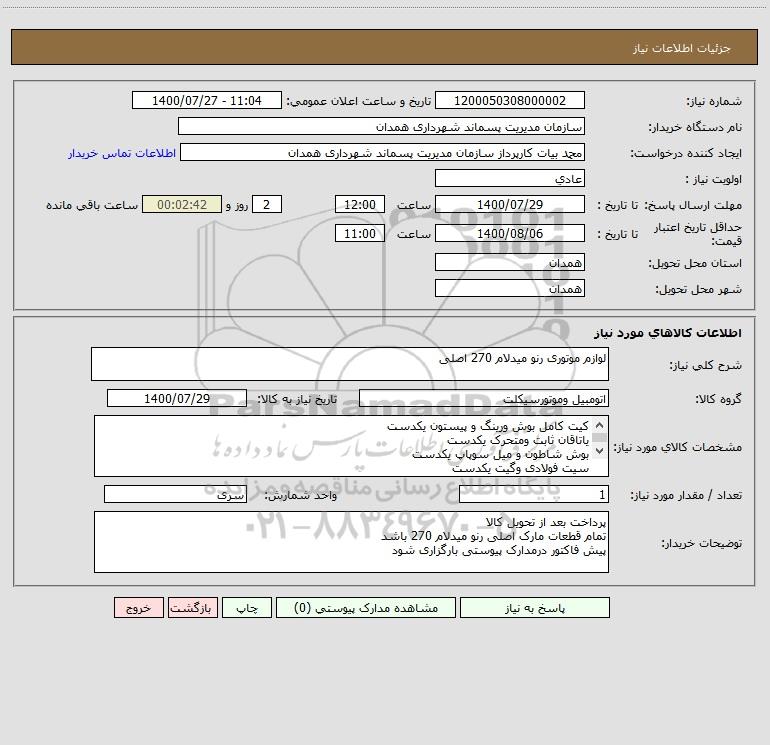Click the خروج exit button
The width and height of the screenshot is (770, 745).
tap(138, 608)
